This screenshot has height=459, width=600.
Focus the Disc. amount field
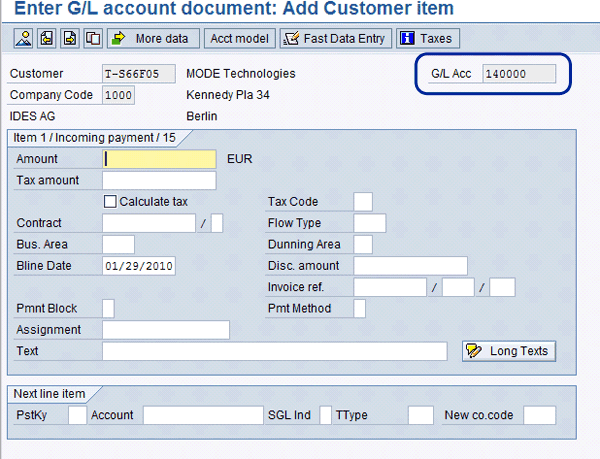[x=410, y=266]
